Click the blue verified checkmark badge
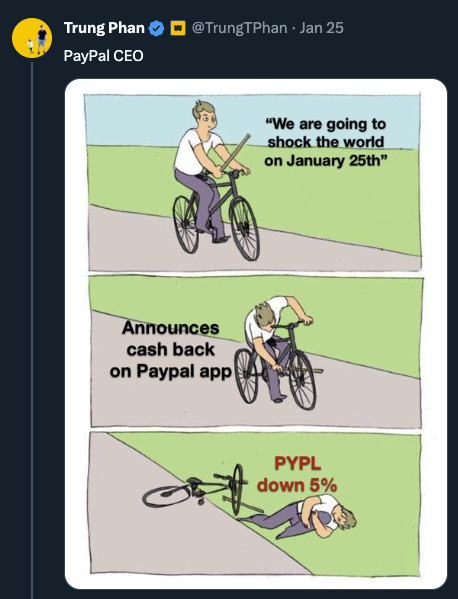458x599 pixels. click(x=156, y=28)
